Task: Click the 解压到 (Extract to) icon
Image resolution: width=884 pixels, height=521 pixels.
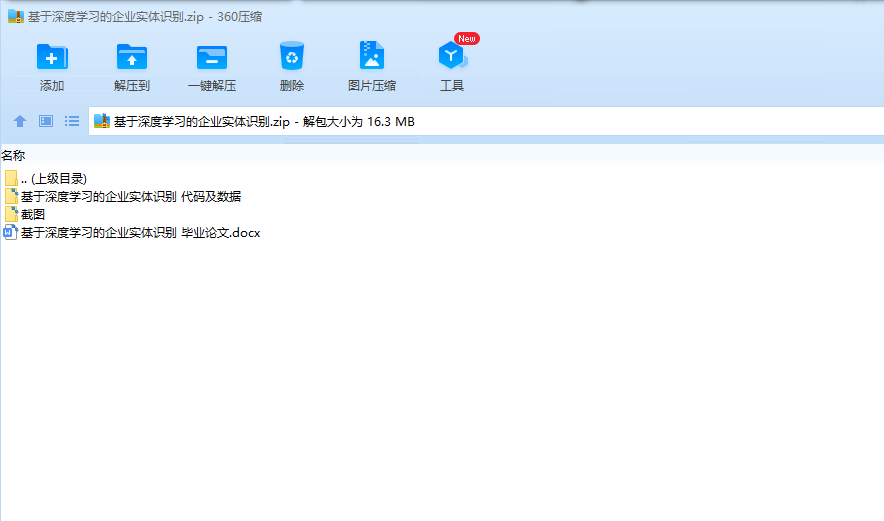Action: pos(132,56)
